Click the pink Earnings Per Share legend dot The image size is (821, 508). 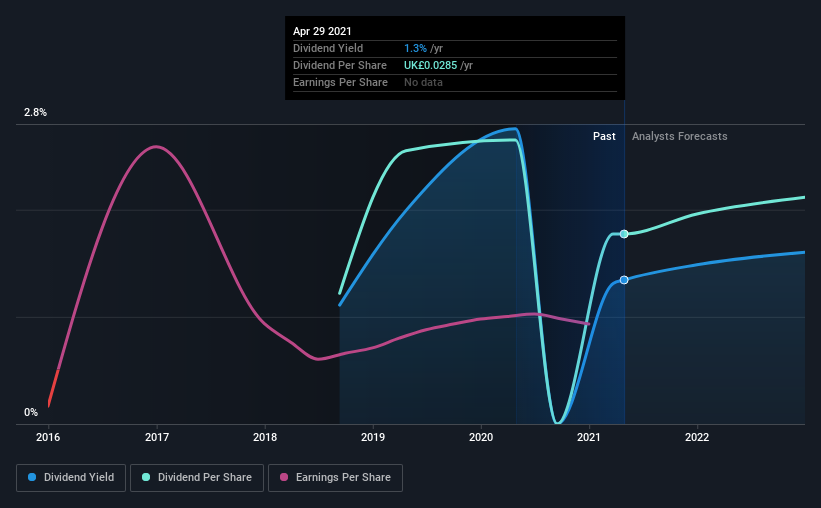284,477
